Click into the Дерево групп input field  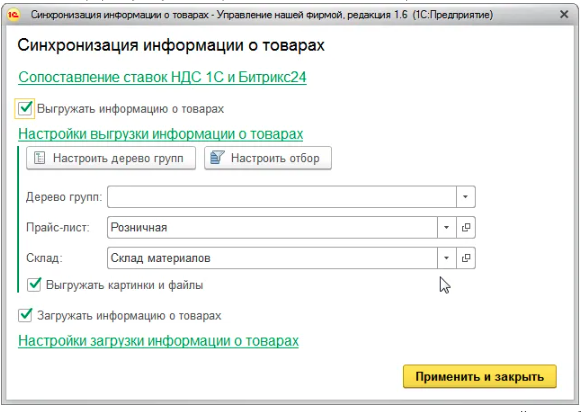pyautogui.click(x=282, y=197)
